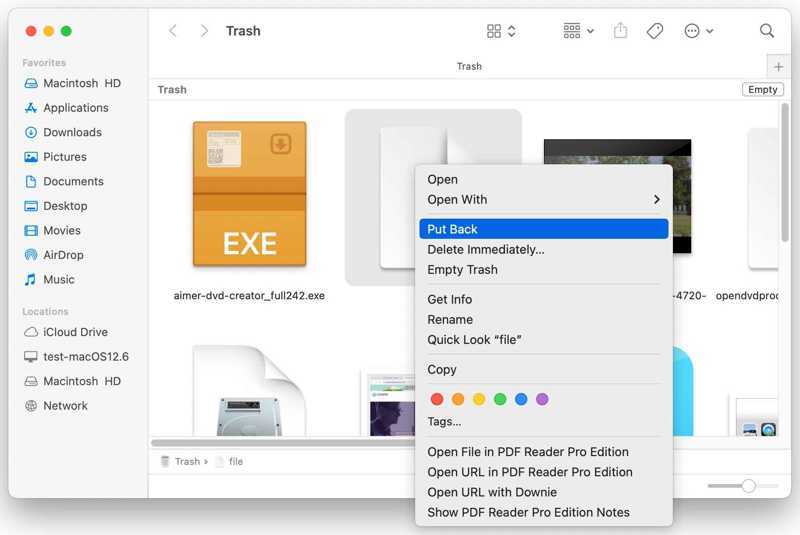Open Pictures in the sidebar
Screen dimensions: 800x535
(55, 157)
